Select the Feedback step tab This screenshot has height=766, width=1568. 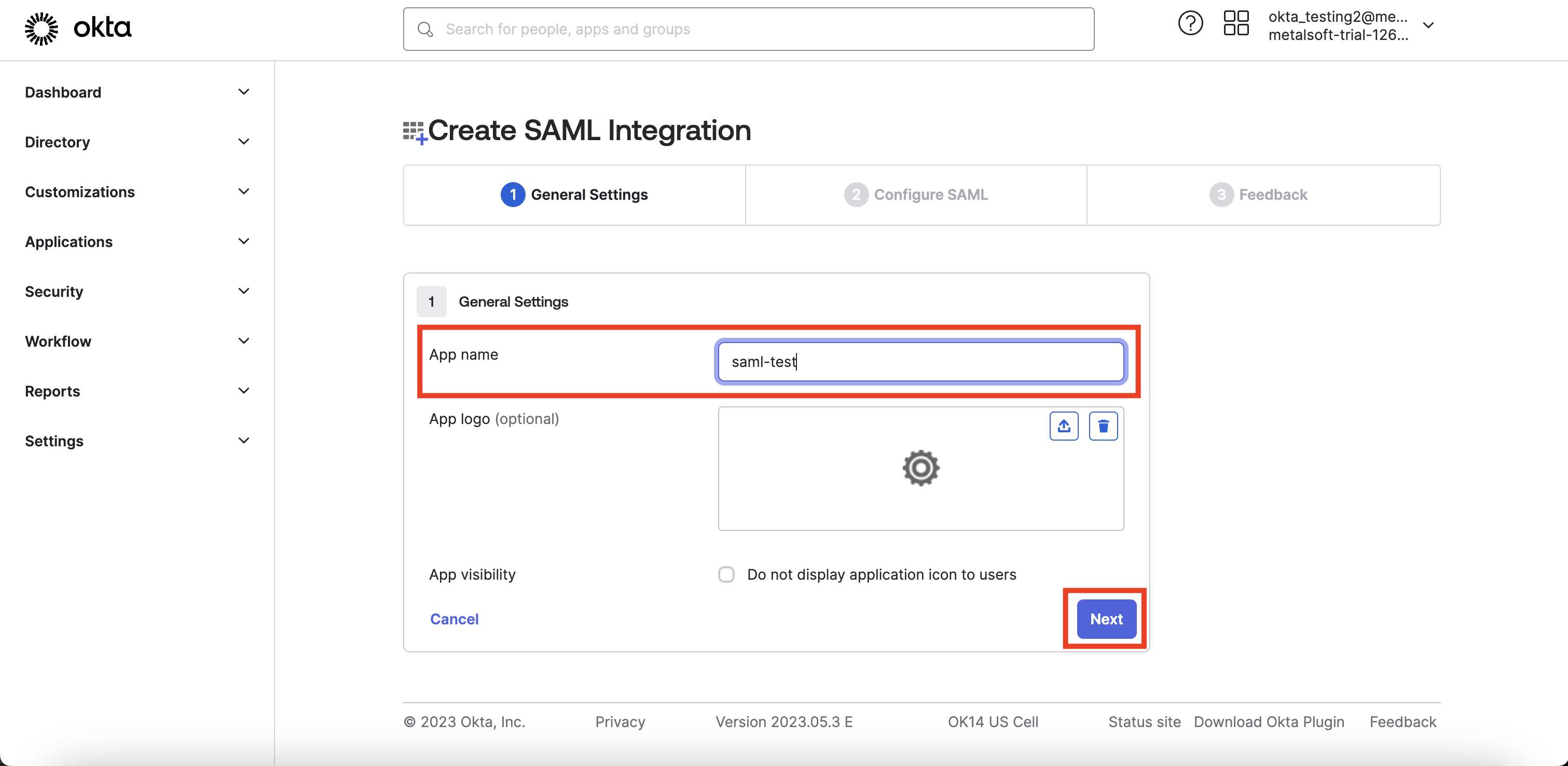pos(1259,195)
